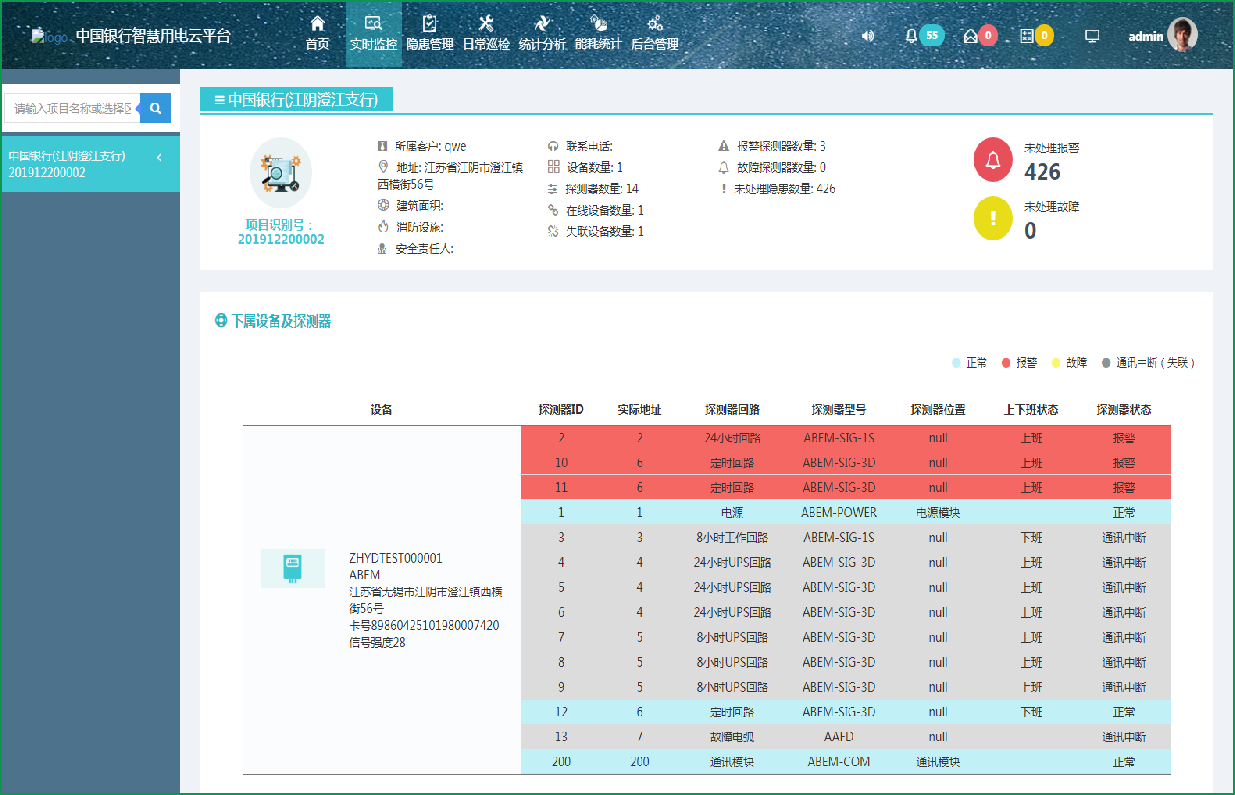Open the monitor screen icon in header
The height and width of the screenshot is (795, 1235).
click(1092, 36)
